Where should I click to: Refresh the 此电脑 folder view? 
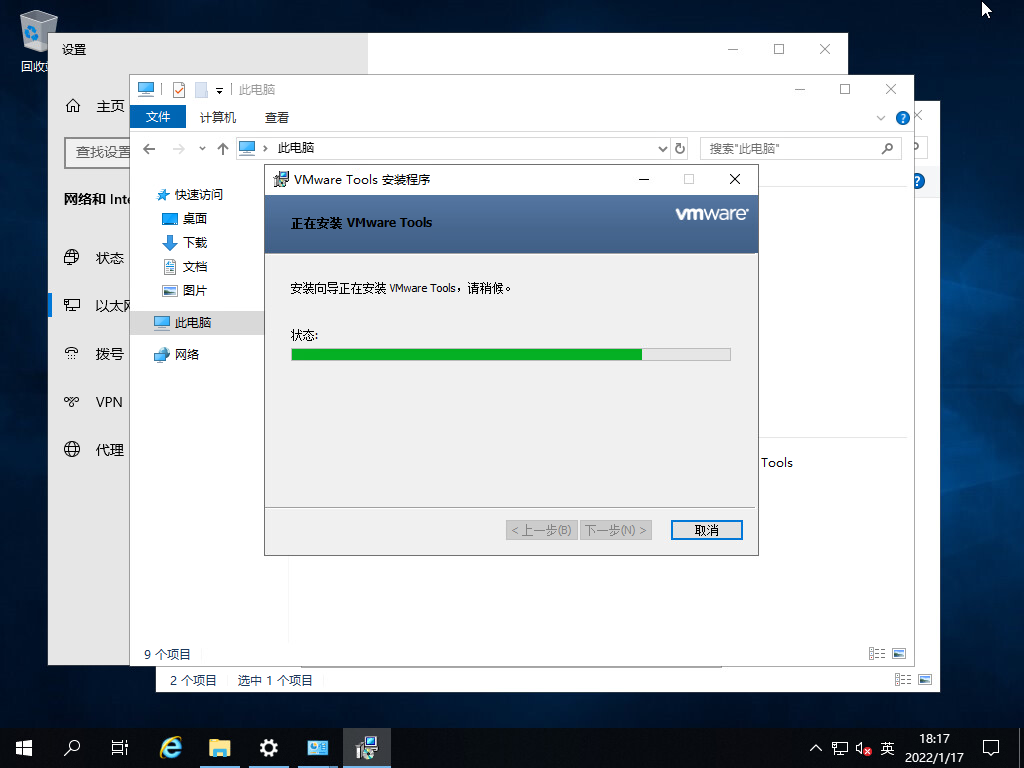(680, 149)
